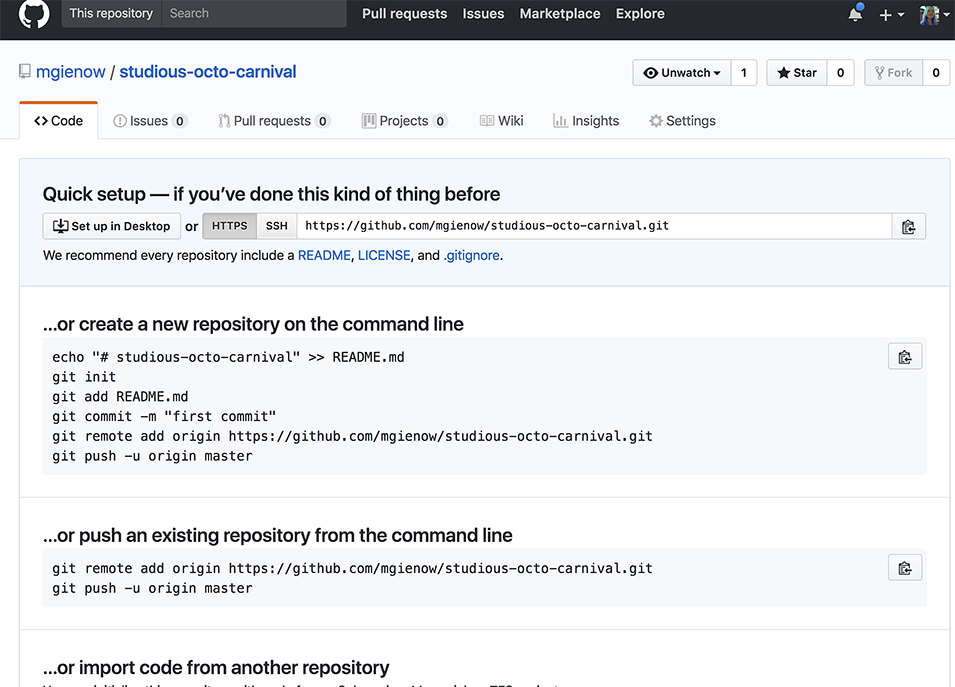Open the studious-octo-carnival repository link
This screenshot has height=687, width=955.
(208, 72)
